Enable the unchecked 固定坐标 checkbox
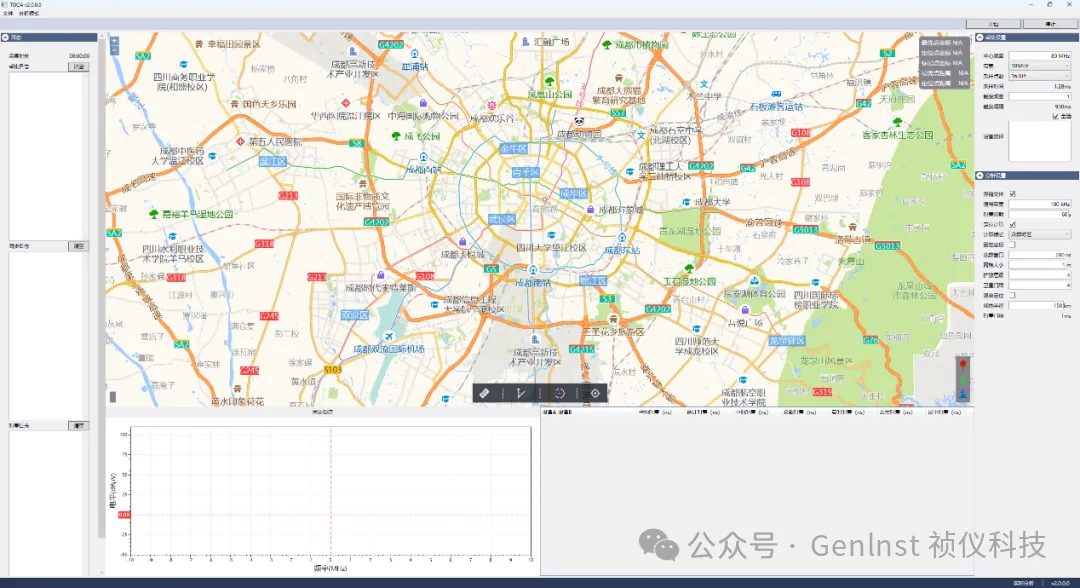 tap(1013, 244)
